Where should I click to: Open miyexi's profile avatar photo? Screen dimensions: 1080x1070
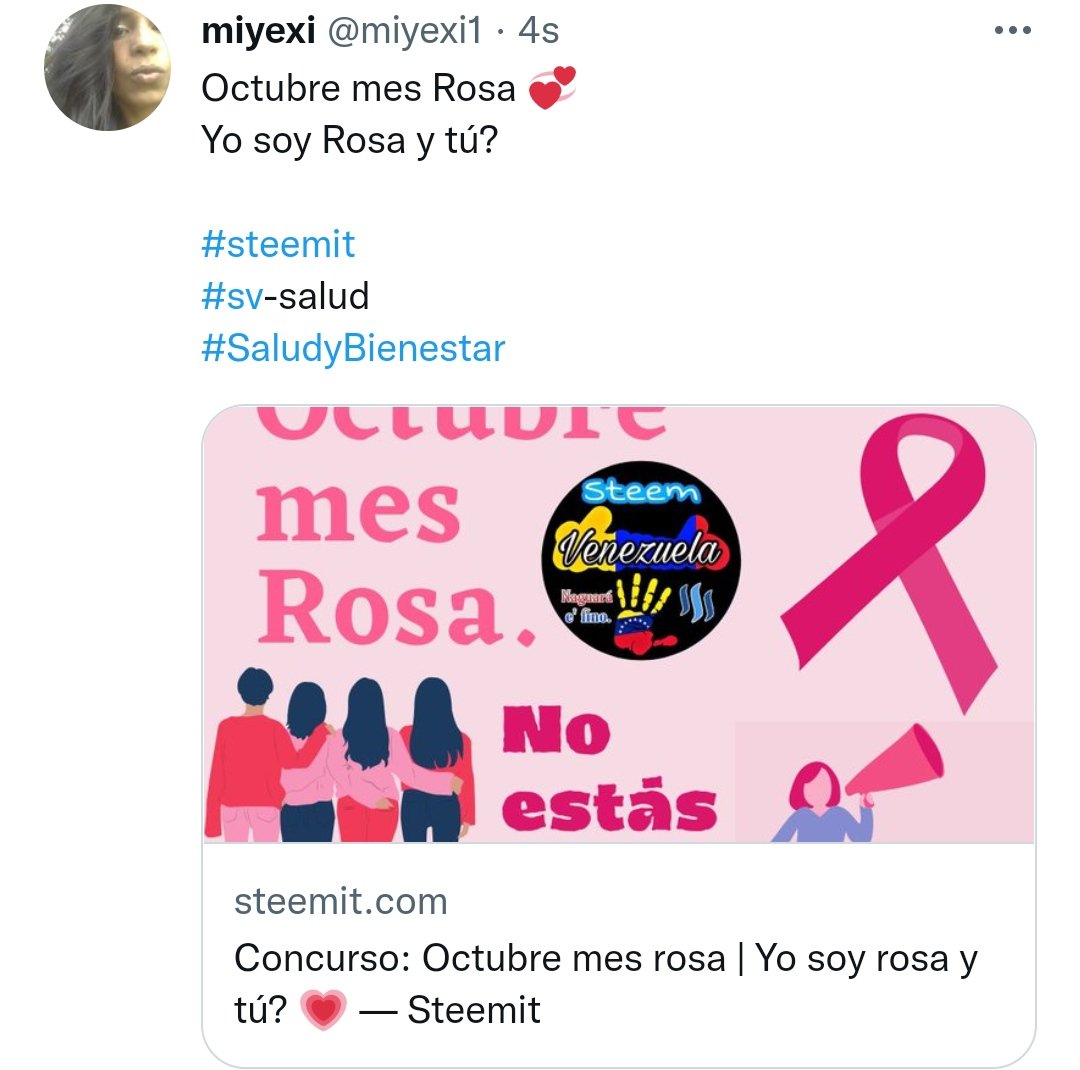[x=107, y=68]
